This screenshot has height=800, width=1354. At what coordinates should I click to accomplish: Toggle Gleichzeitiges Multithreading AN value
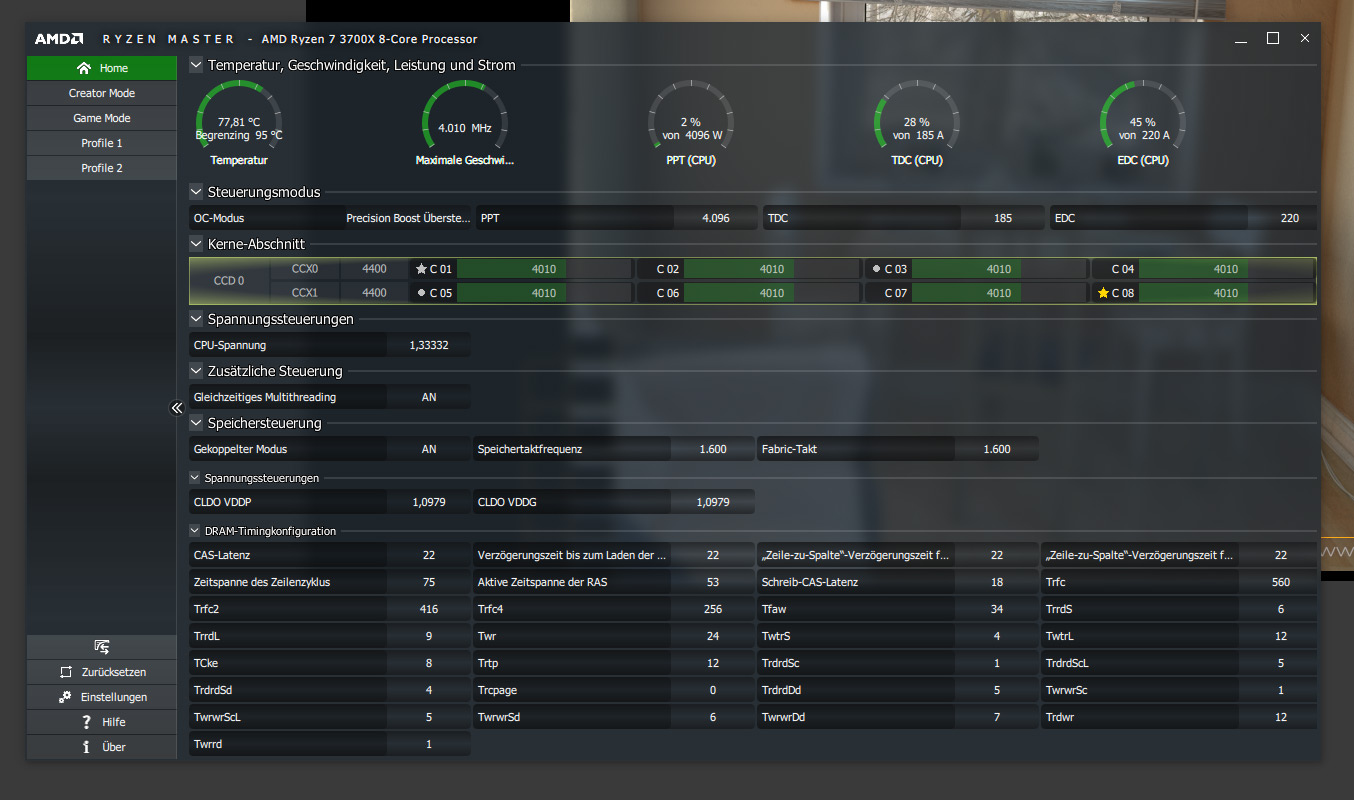point(429,397)
